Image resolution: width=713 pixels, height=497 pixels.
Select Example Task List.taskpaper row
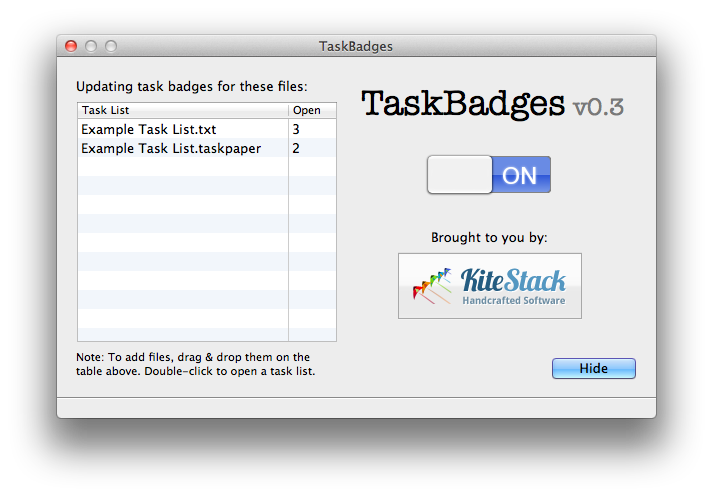[x=207, y=148]
